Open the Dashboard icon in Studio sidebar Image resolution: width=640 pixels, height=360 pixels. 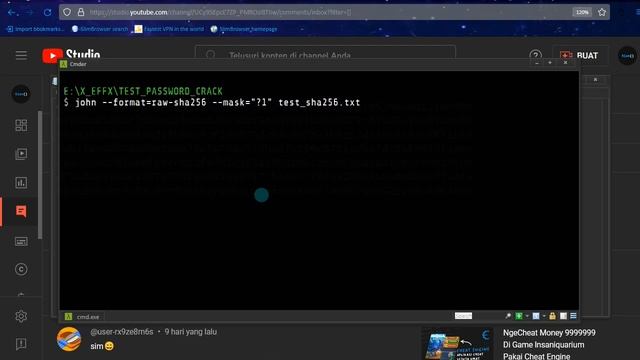click(21, 125)
